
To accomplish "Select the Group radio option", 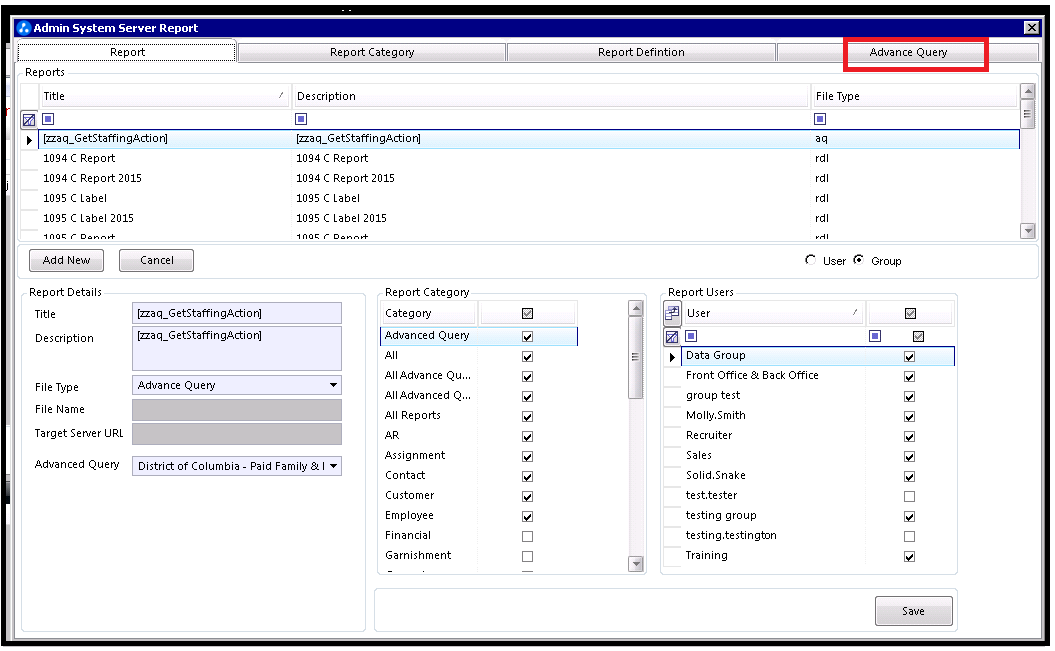I will point(859,260).
